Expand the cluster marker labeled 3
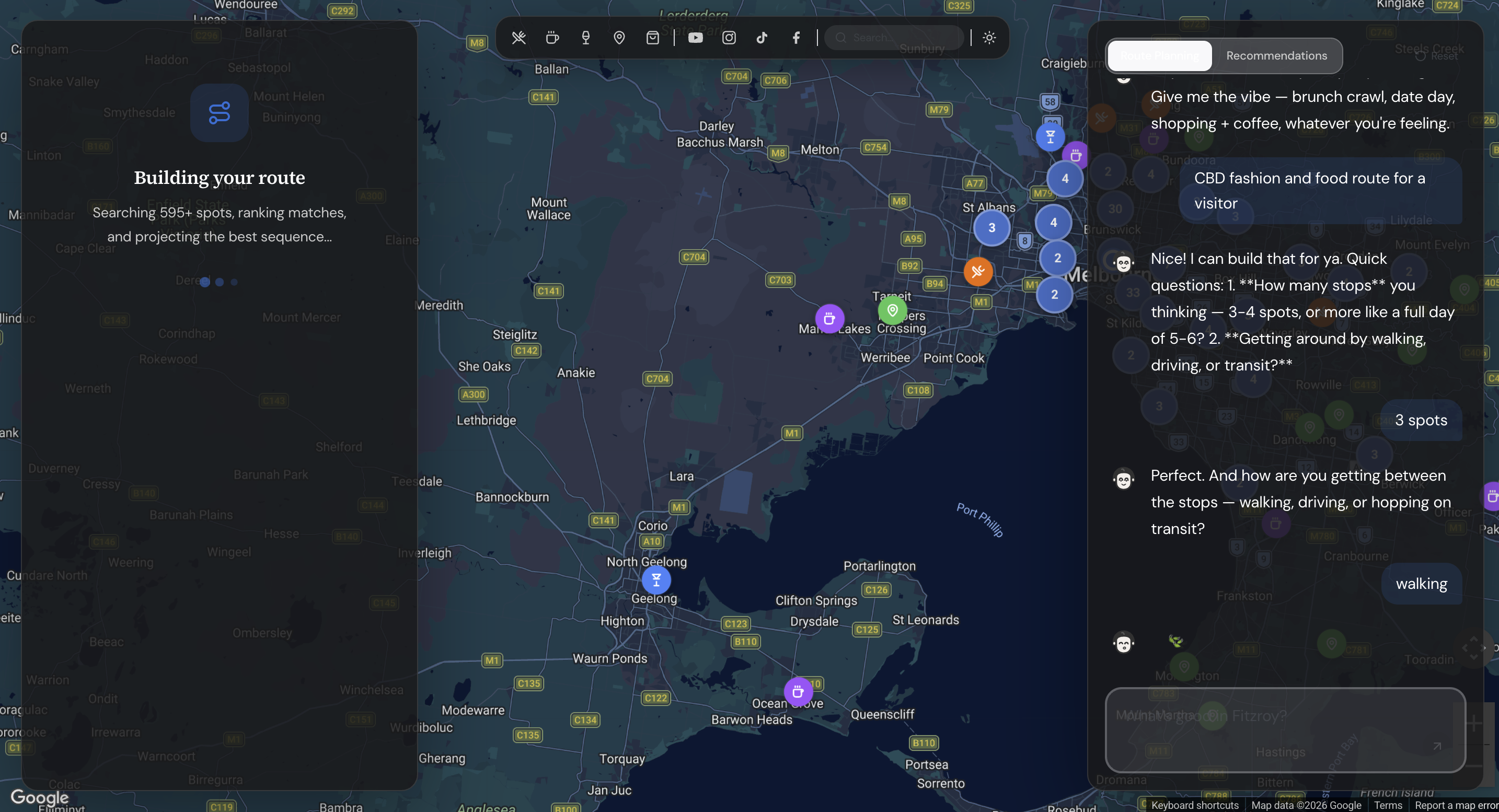The image size is (1499, 812). (991, 228)
